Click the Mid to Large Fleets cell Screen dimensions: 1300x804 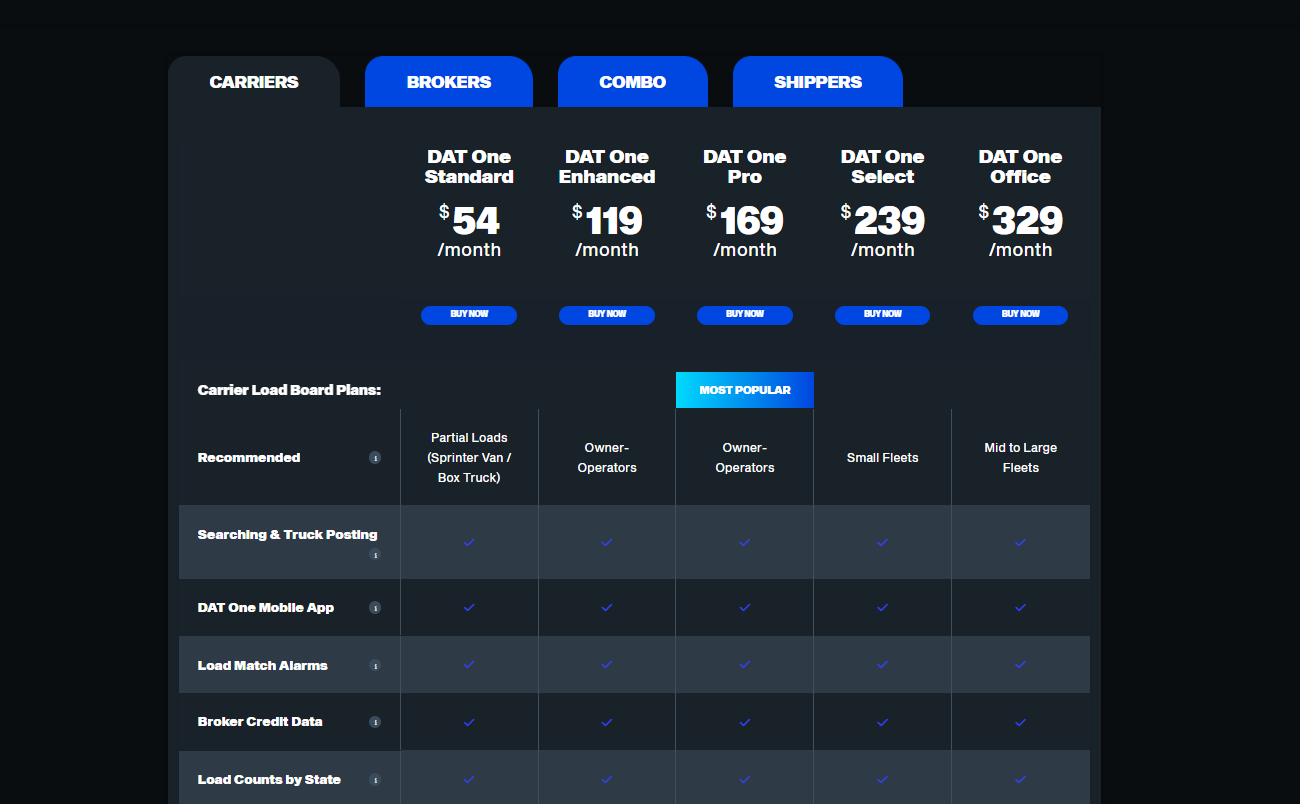pyautogui.click(x=1021, y=458)
